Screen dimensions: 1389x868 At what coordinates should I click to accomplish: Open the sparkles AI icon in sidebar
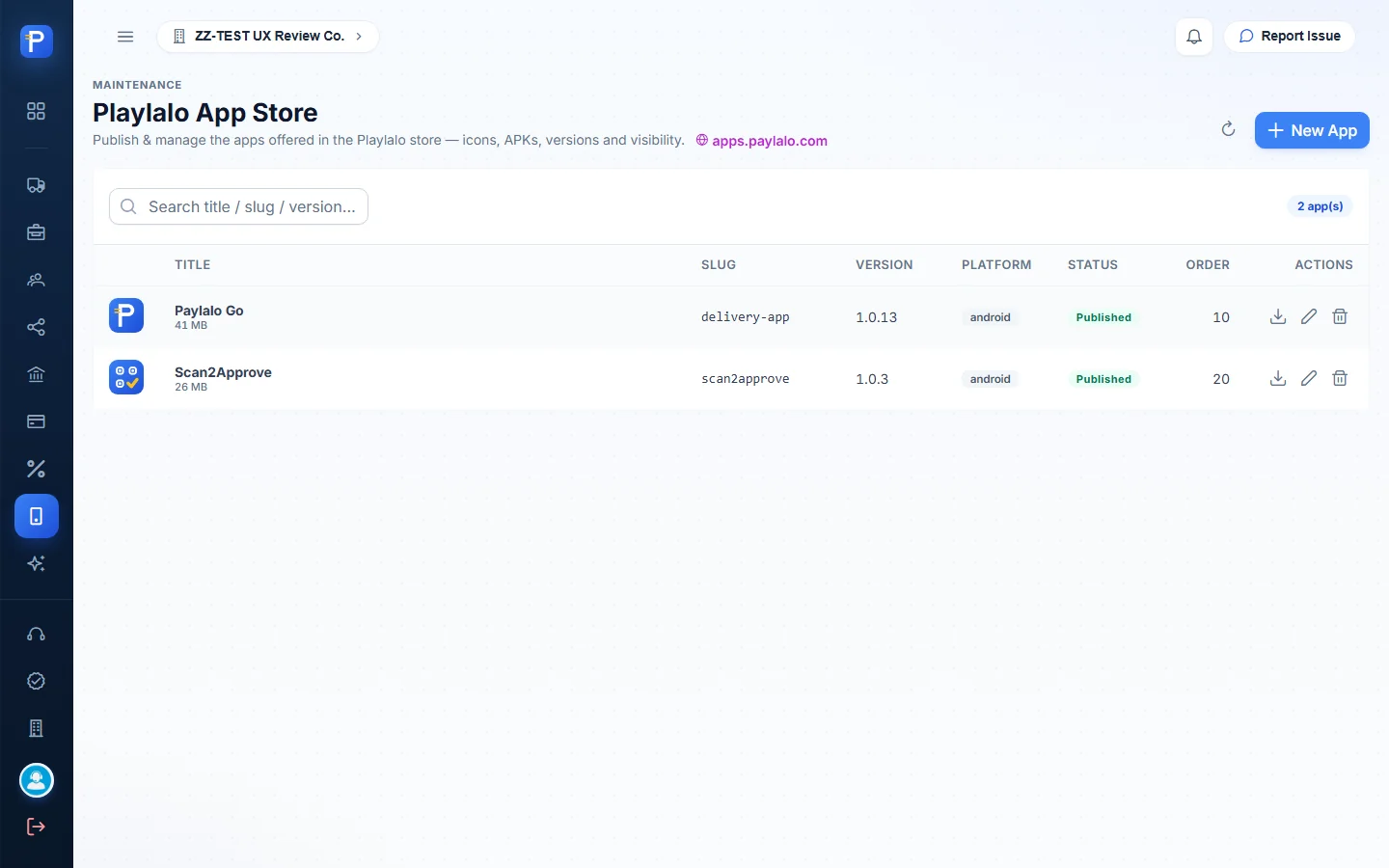[37, 563]
